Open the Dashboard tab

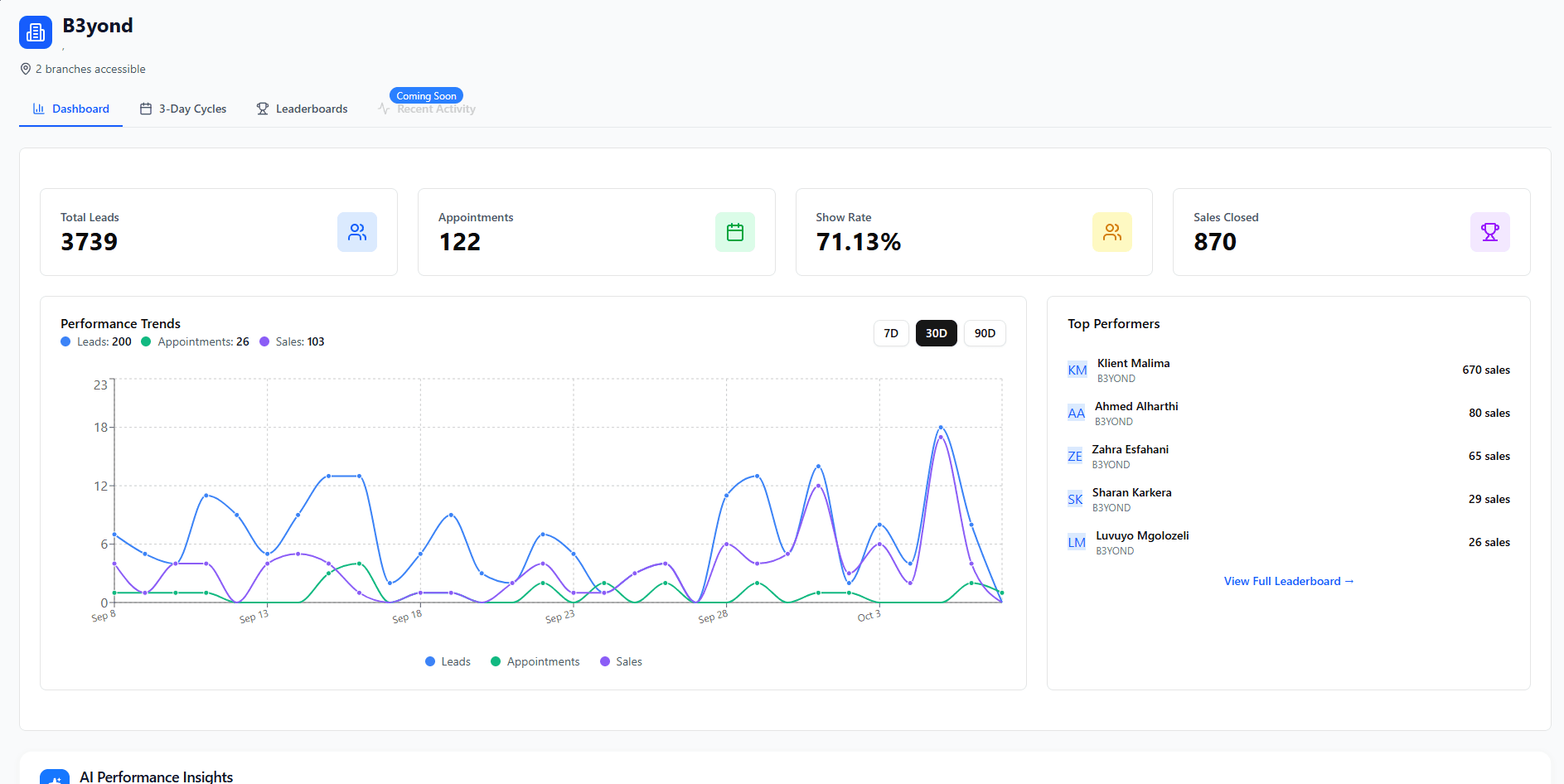click(70, 109)
